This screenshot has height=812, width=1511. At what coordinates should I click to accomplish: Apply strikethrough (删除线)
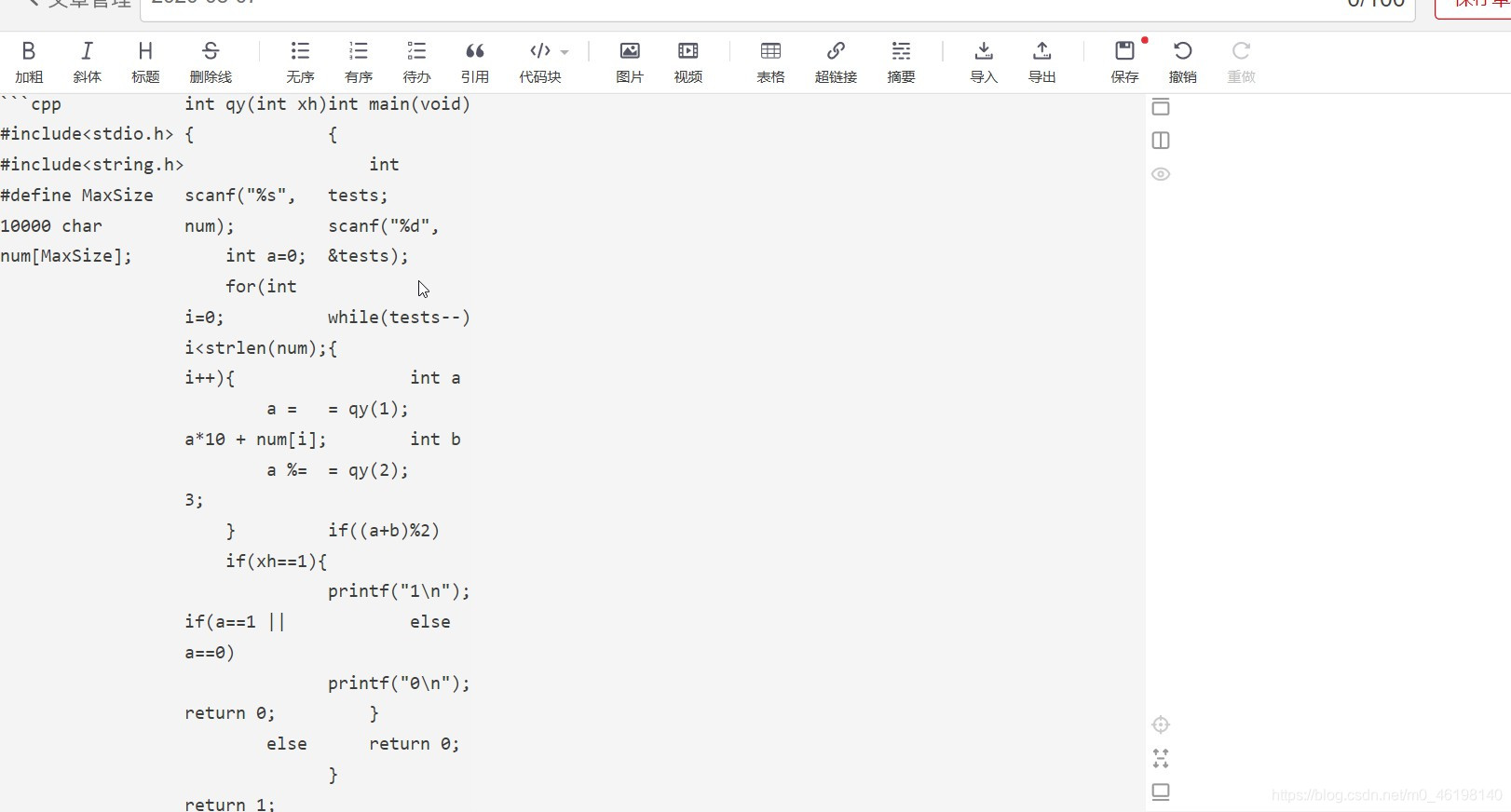click(x=211, y=61)
